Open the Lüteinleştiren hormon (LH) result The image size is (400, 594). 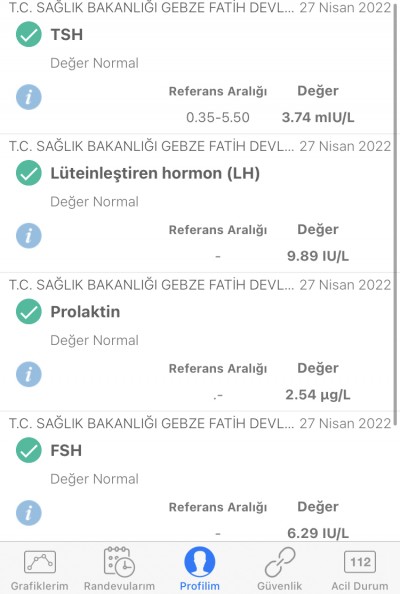(x=155, y=173)
